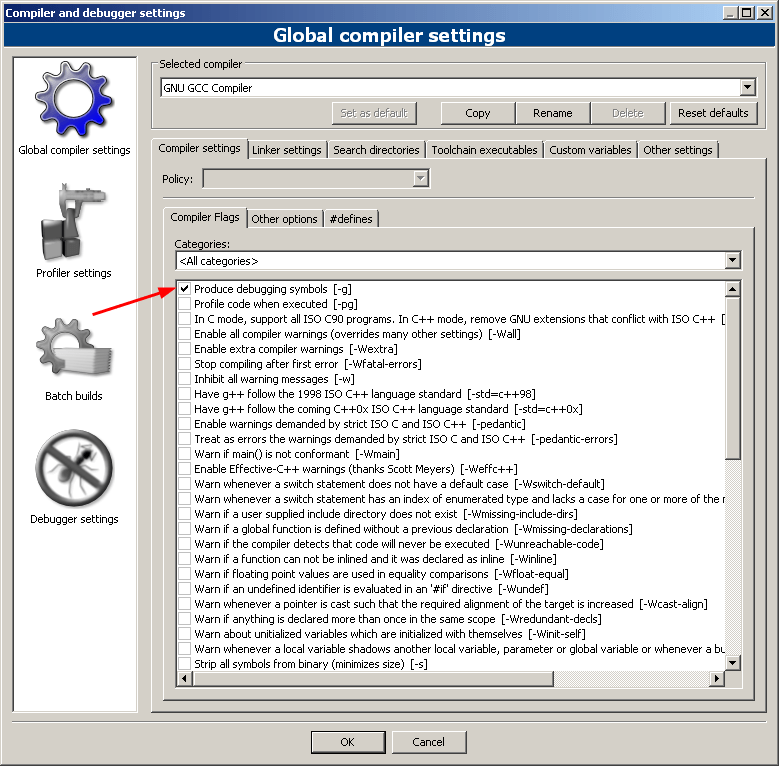Screen dimensions: 779x766
Task: Tick the [-Wswitch-default] warning checkbox
Action: click(185, 484)
